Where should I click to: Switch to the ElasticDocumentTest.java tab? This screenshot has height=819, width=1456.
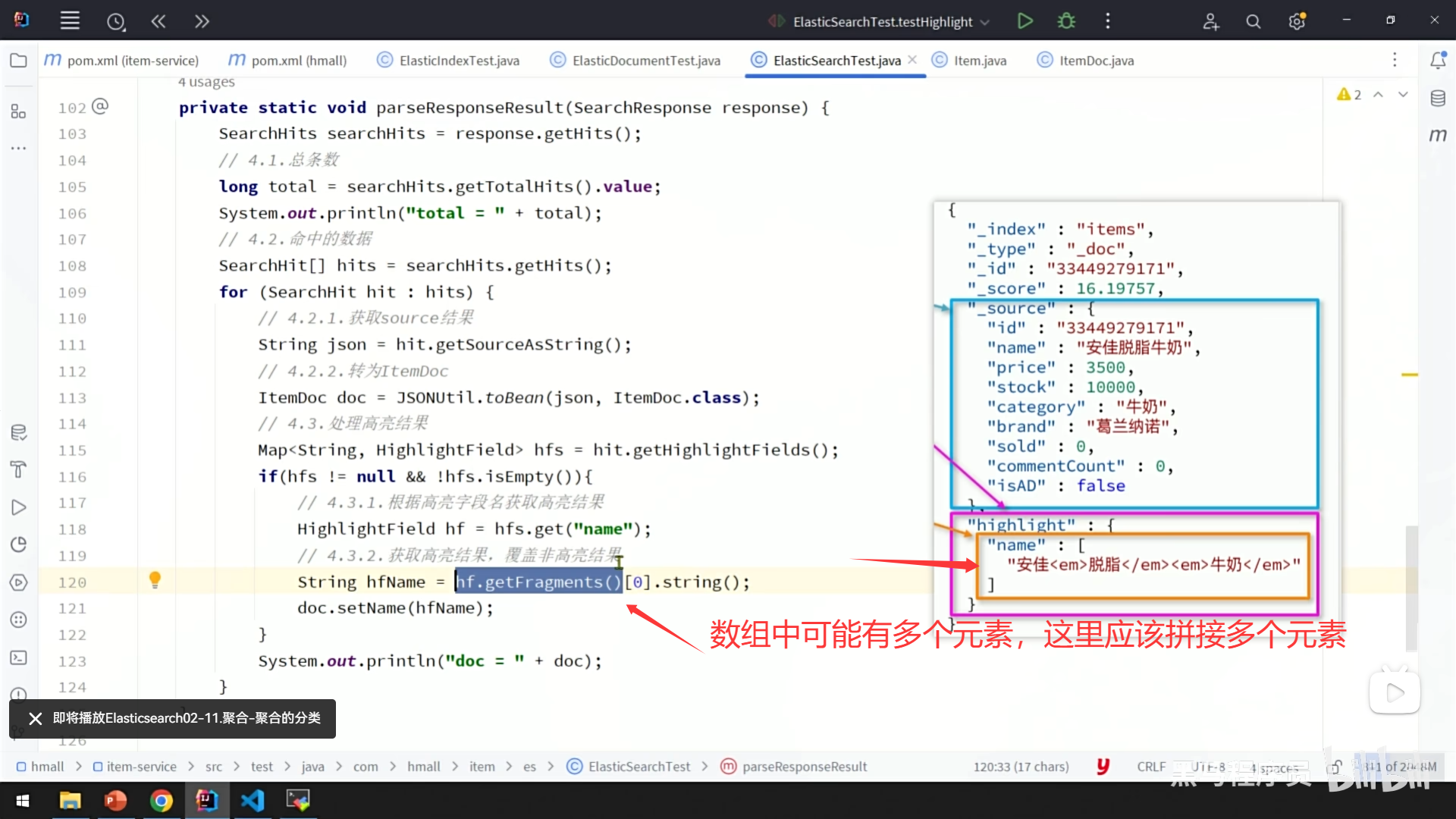point(645,61)
